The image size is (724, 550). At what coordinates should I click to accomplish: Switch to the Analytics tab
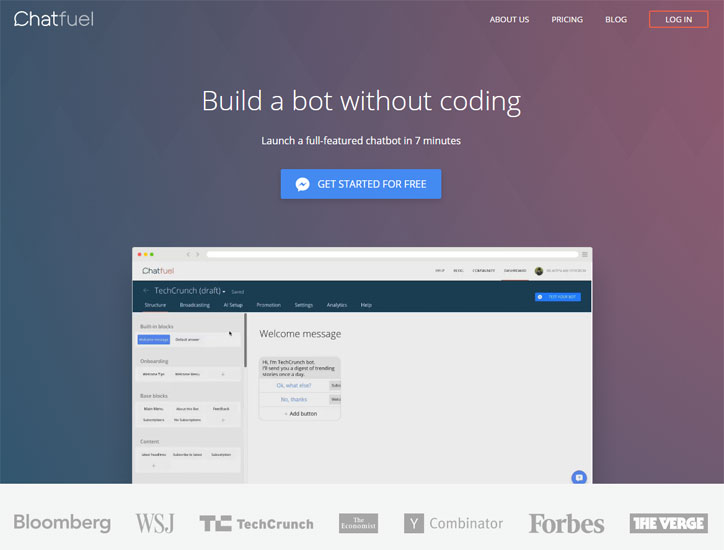(337, 305)
